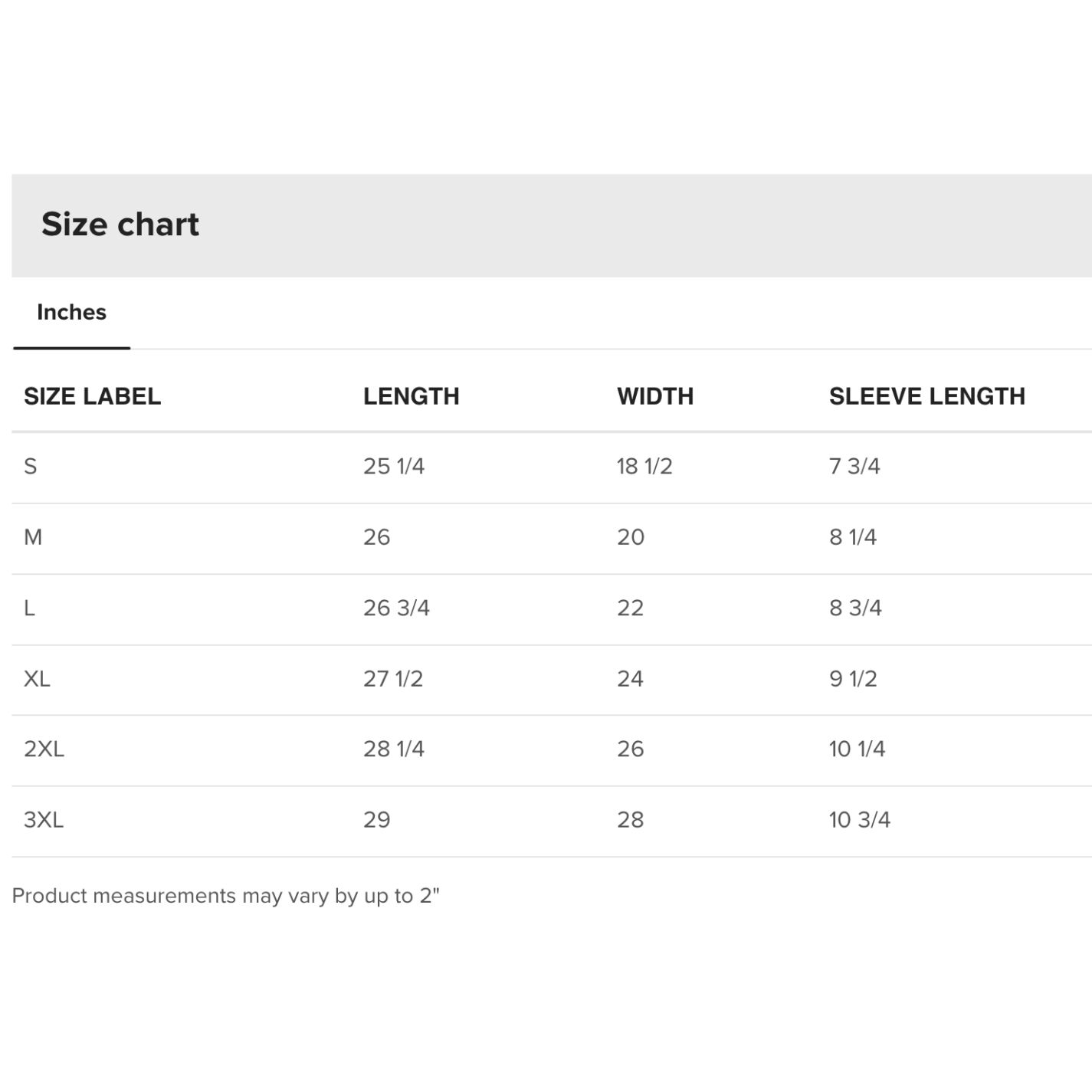The height and width of the screenshot is (1092, 1092).
Task: Click the 7 3/4 sleeve length value
Action: 854,466
